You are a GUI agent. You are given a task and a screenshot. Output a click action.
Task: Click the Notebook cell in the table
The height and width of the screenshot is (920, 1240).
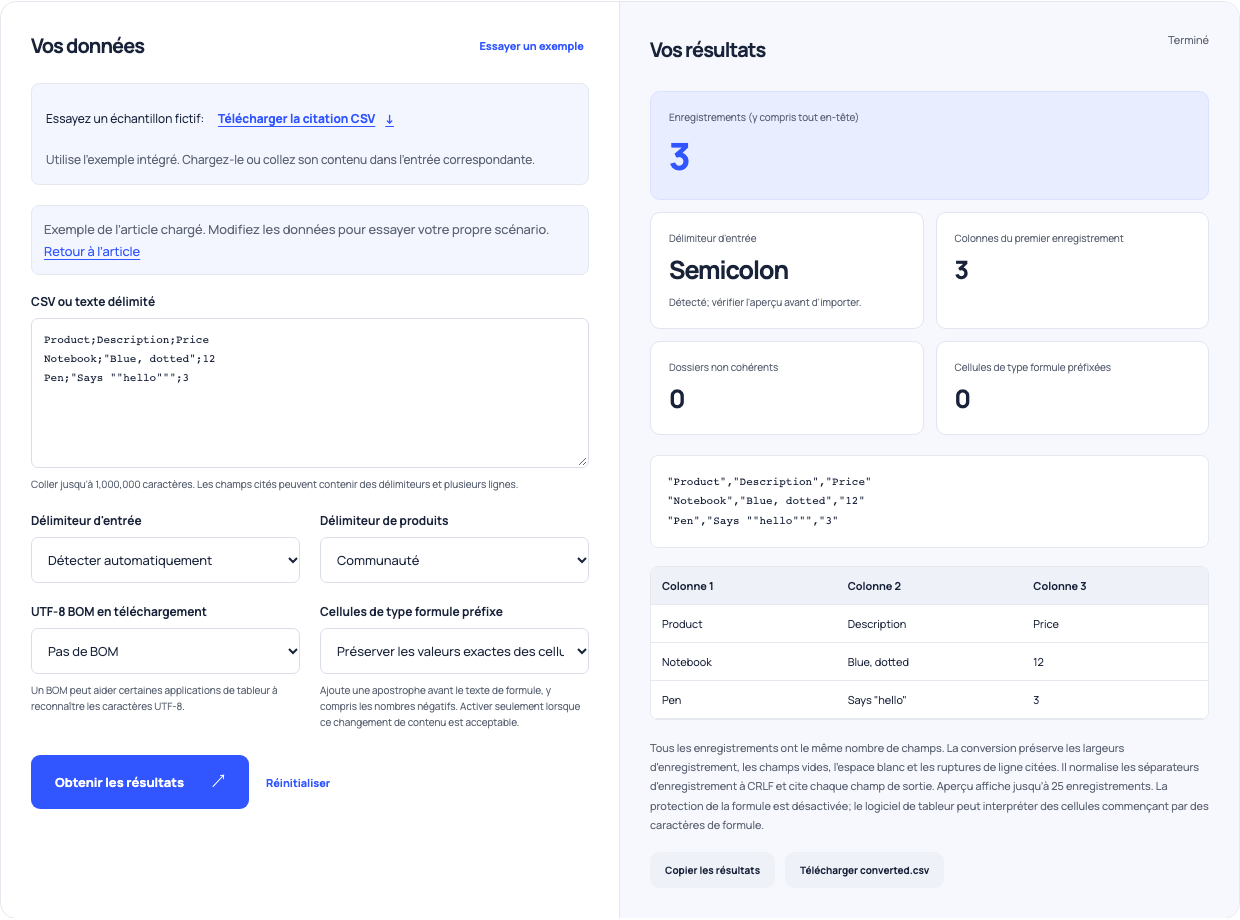[x=743, y=662]
